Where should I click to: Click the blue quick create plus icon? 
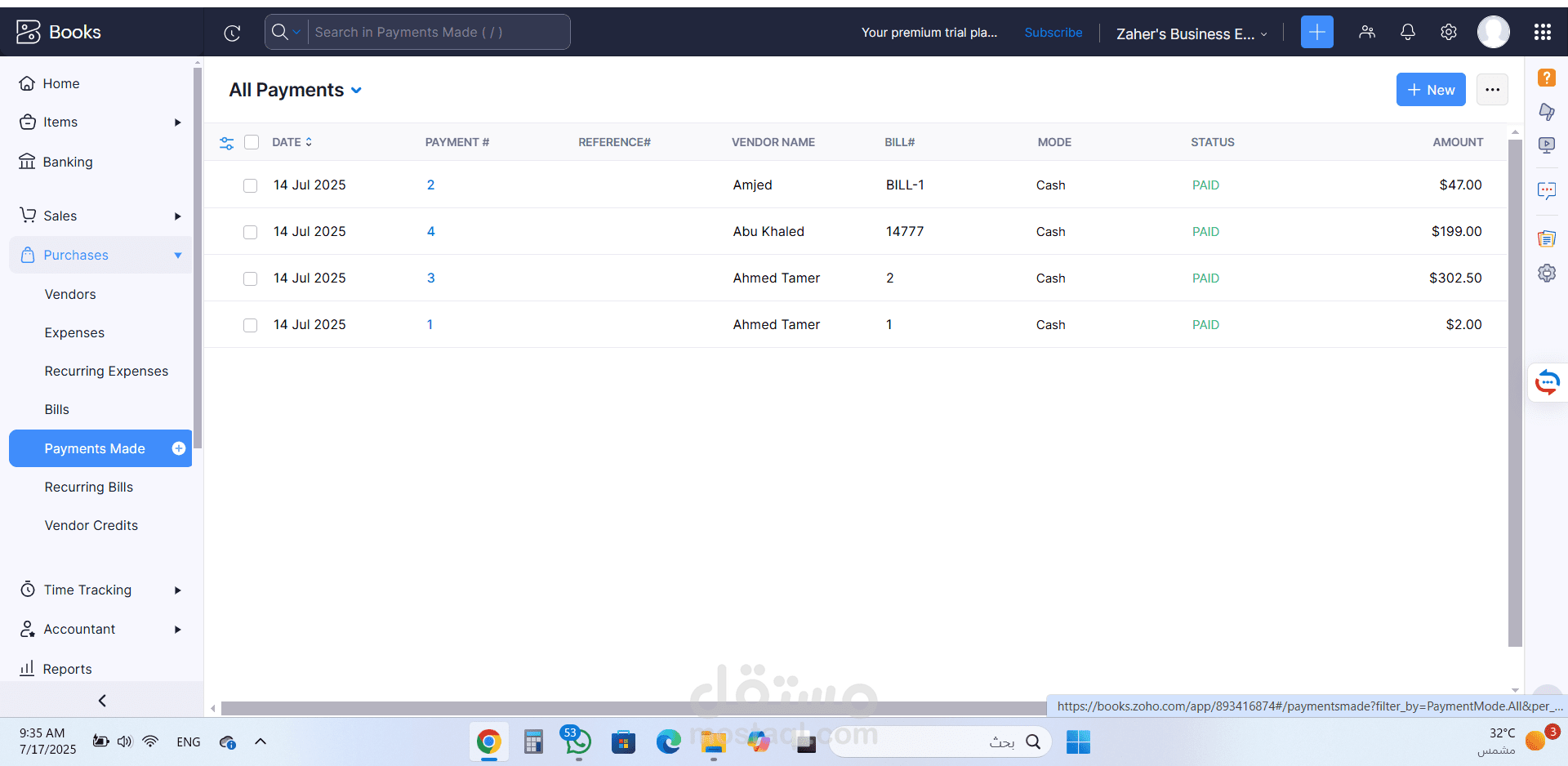click(x=1316, y=33)
